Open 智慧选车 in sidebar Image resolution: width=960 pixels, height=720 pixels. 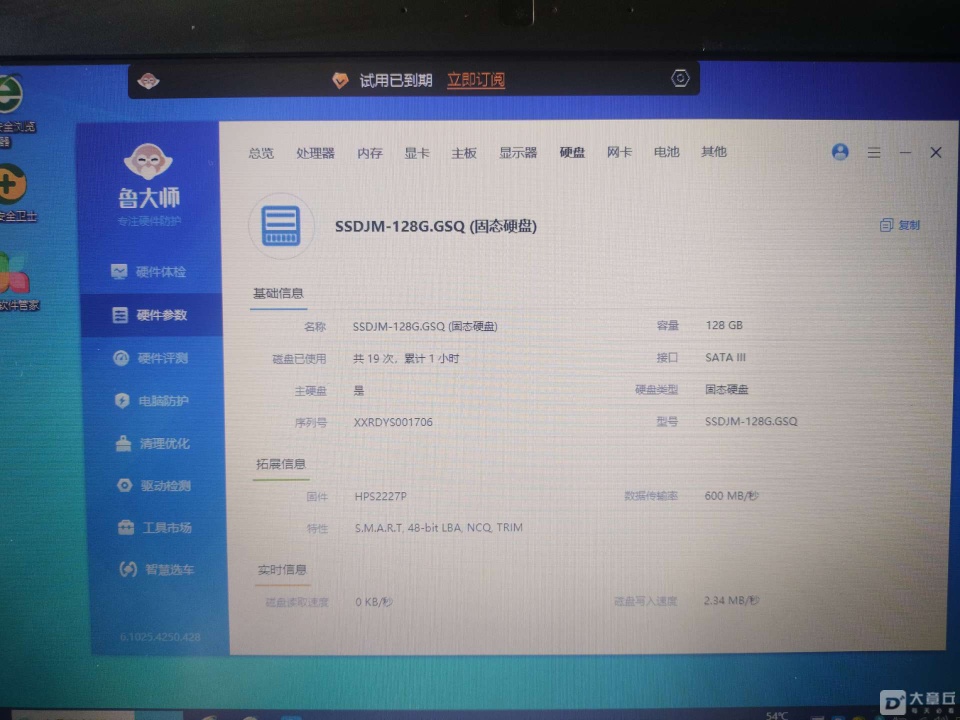pyautogui.click(x=157, y=569)
